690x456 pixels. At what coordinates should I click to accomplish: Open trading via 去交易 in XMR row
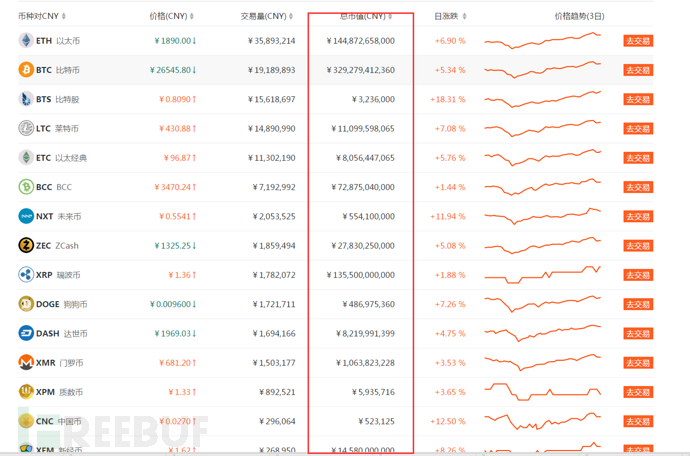pos(638,363)
